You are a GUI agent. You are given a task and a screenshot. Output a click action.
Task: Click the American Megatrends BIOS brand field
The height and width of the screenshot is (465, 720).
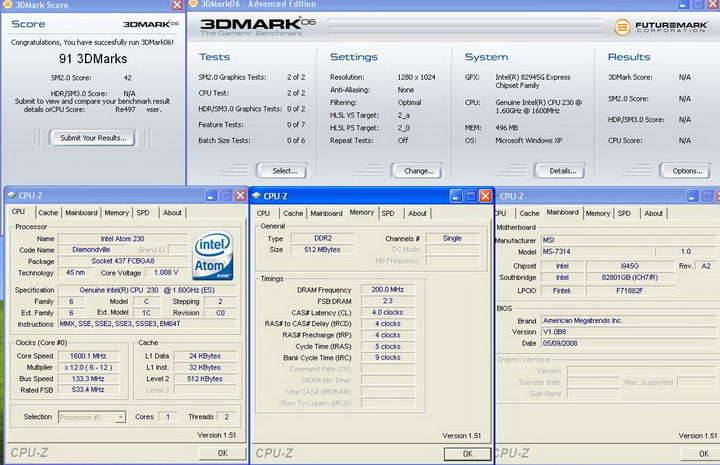[x=628, y=320]
